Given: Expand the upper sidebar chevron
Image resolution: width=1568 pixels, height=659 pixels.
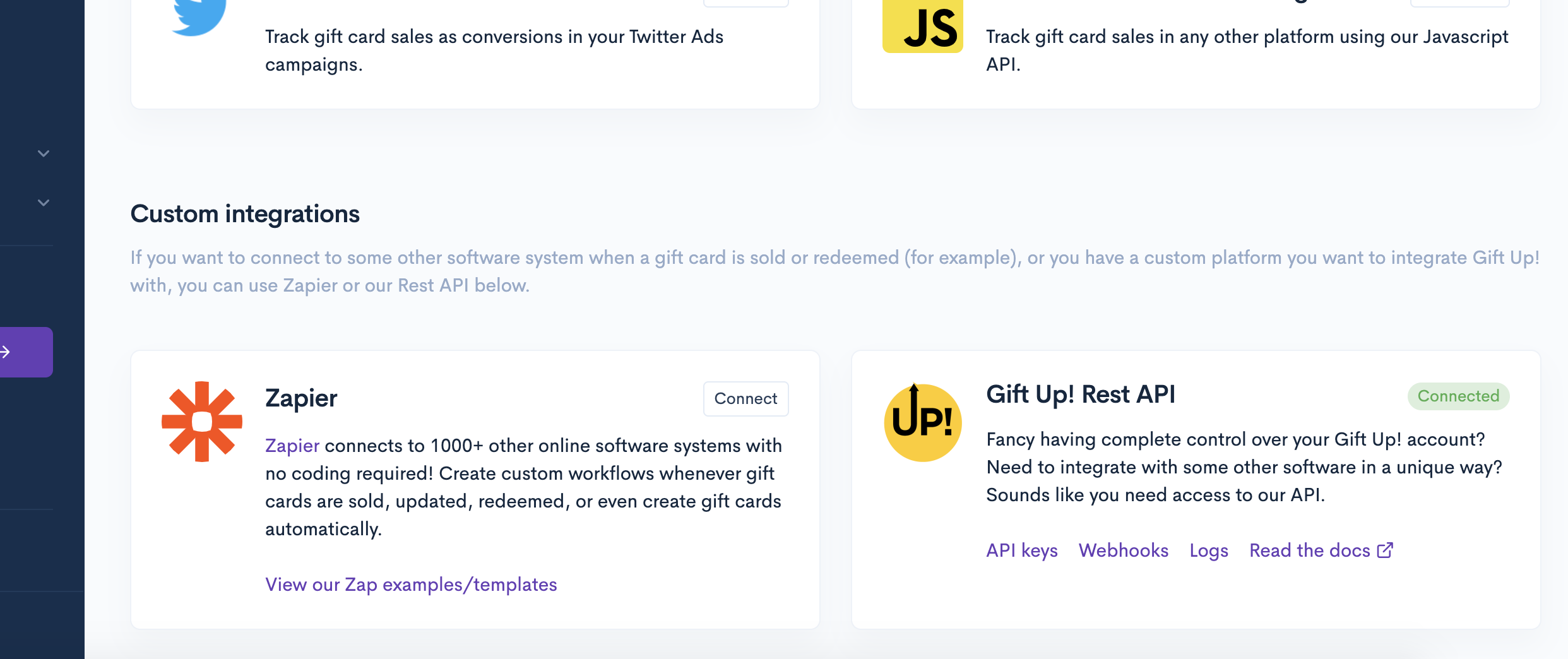Looking at the screenshot, I should coord(44,153).
